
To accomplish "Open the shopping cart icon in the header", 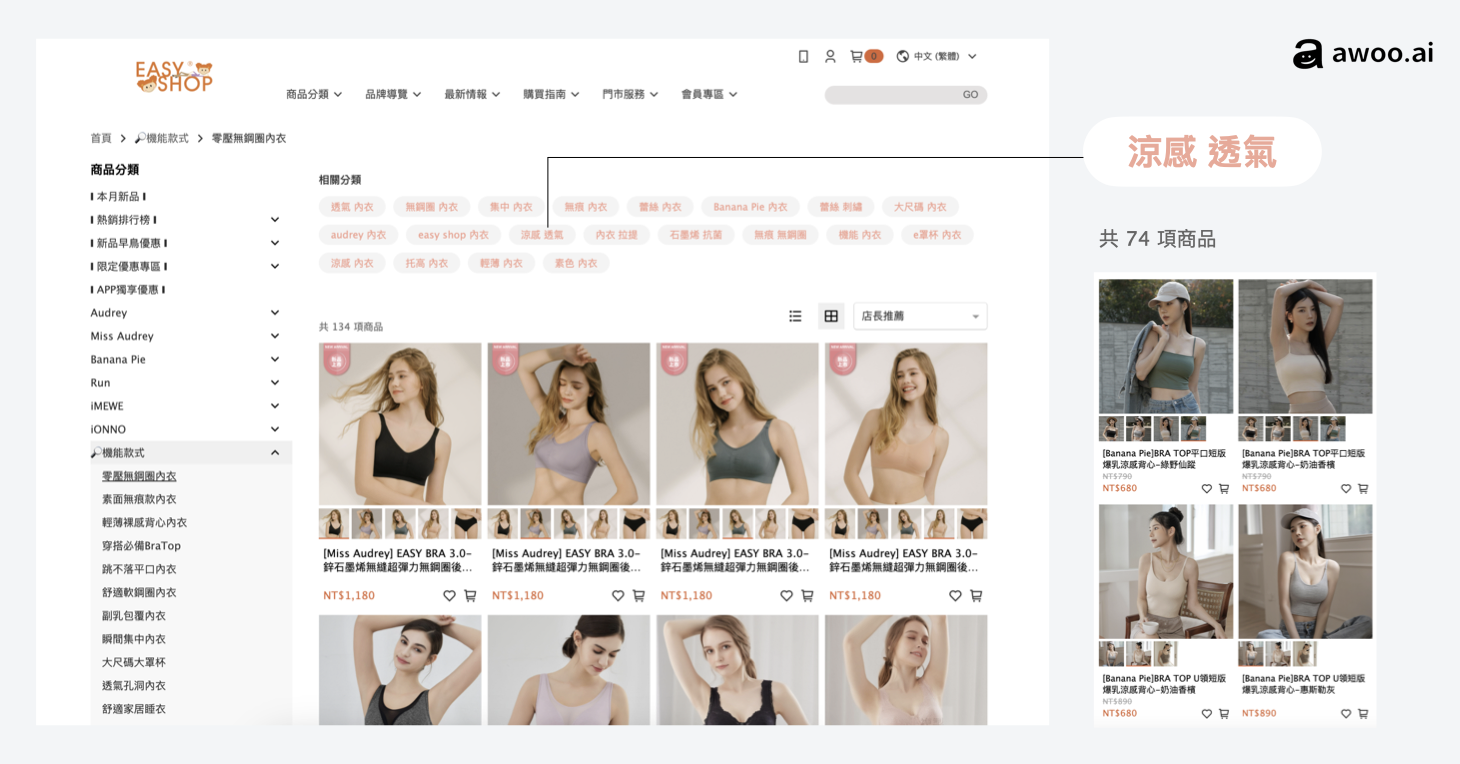I will 856,57.
